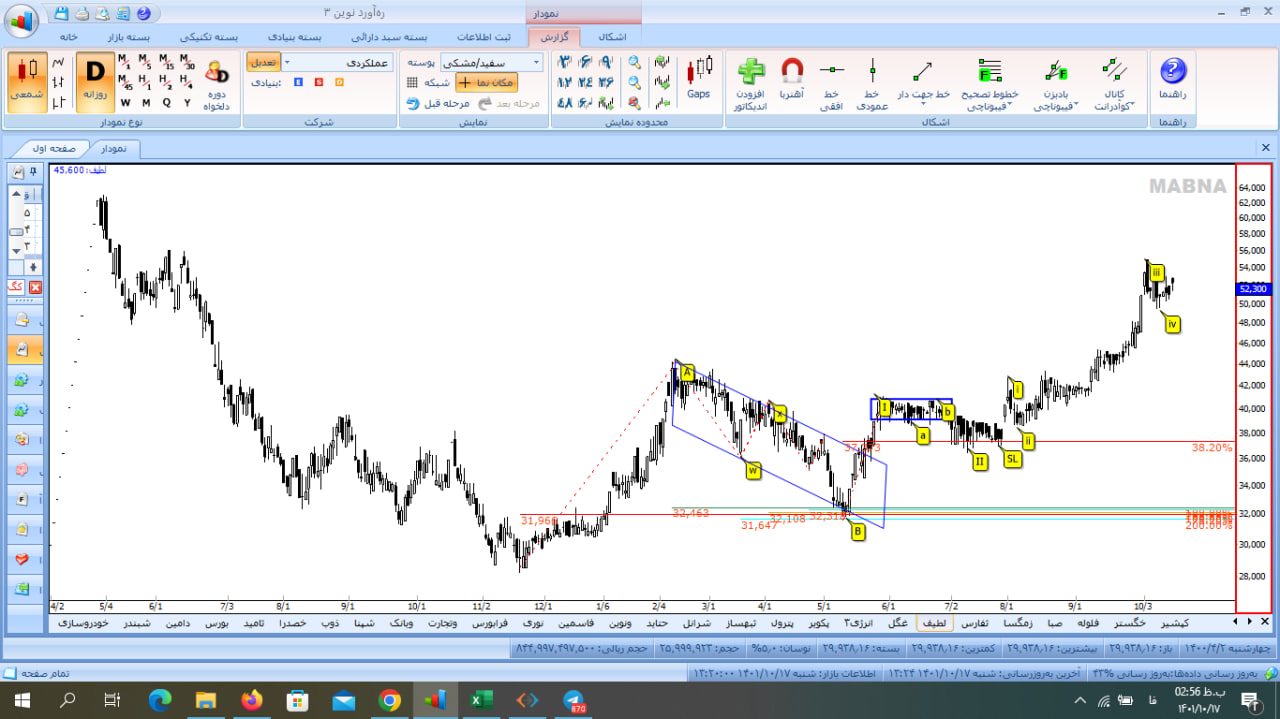Click the price axis scale on the right
Viewport: 1280px width, 719px height.
(x=1254, y=388)
